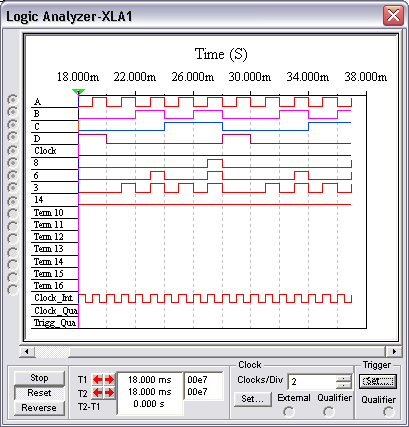Move cursor T1 right with red arrow
The image size is (409, 427).
click(x=109, y=380)
